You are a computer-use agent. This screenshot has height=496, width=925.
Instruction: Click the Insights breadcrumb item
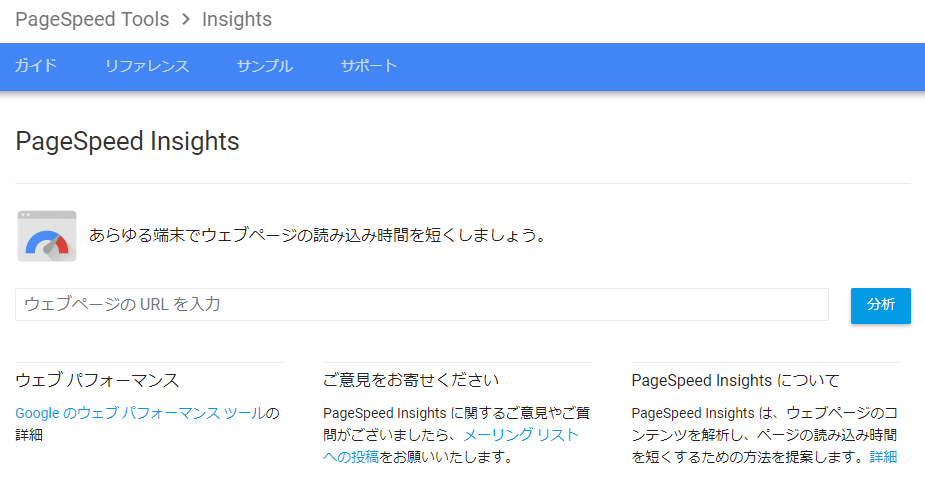tap(237, 20)
